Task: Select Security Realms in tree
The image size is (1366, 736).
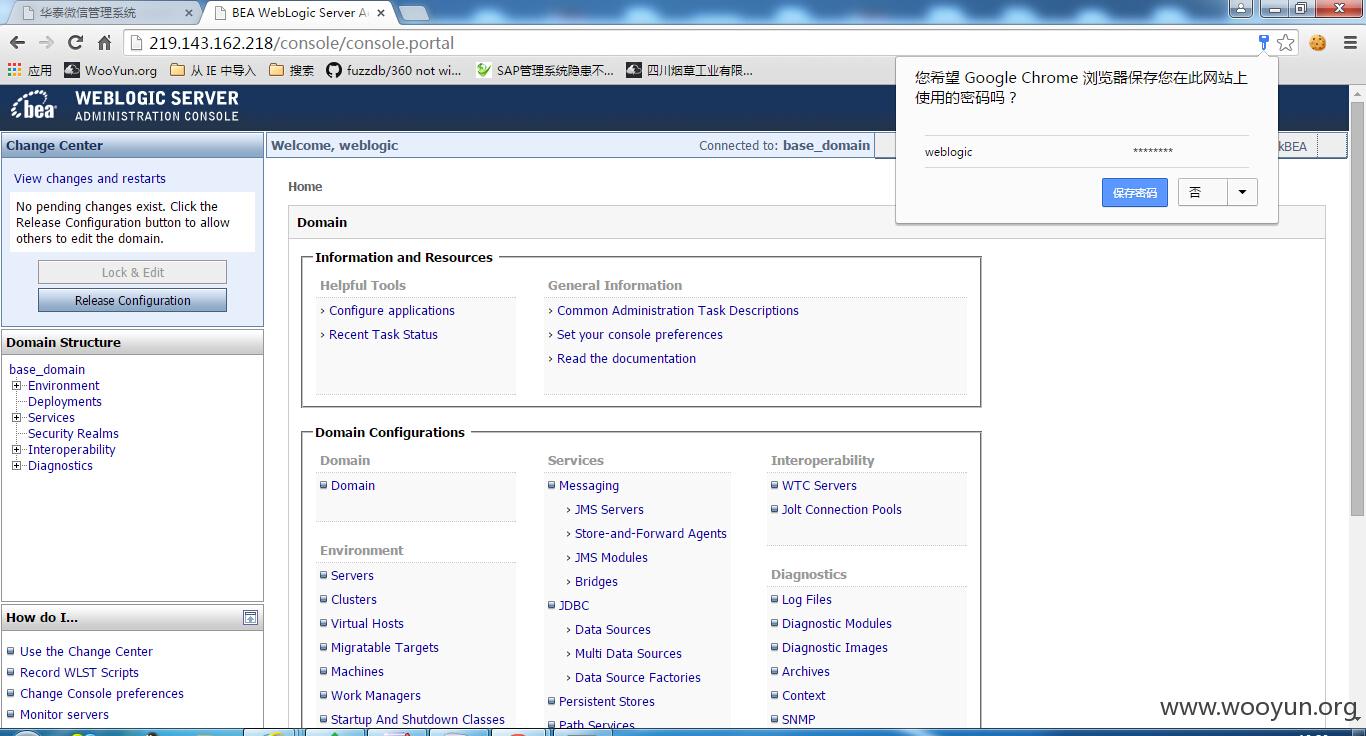Action: tap(73, 433)
